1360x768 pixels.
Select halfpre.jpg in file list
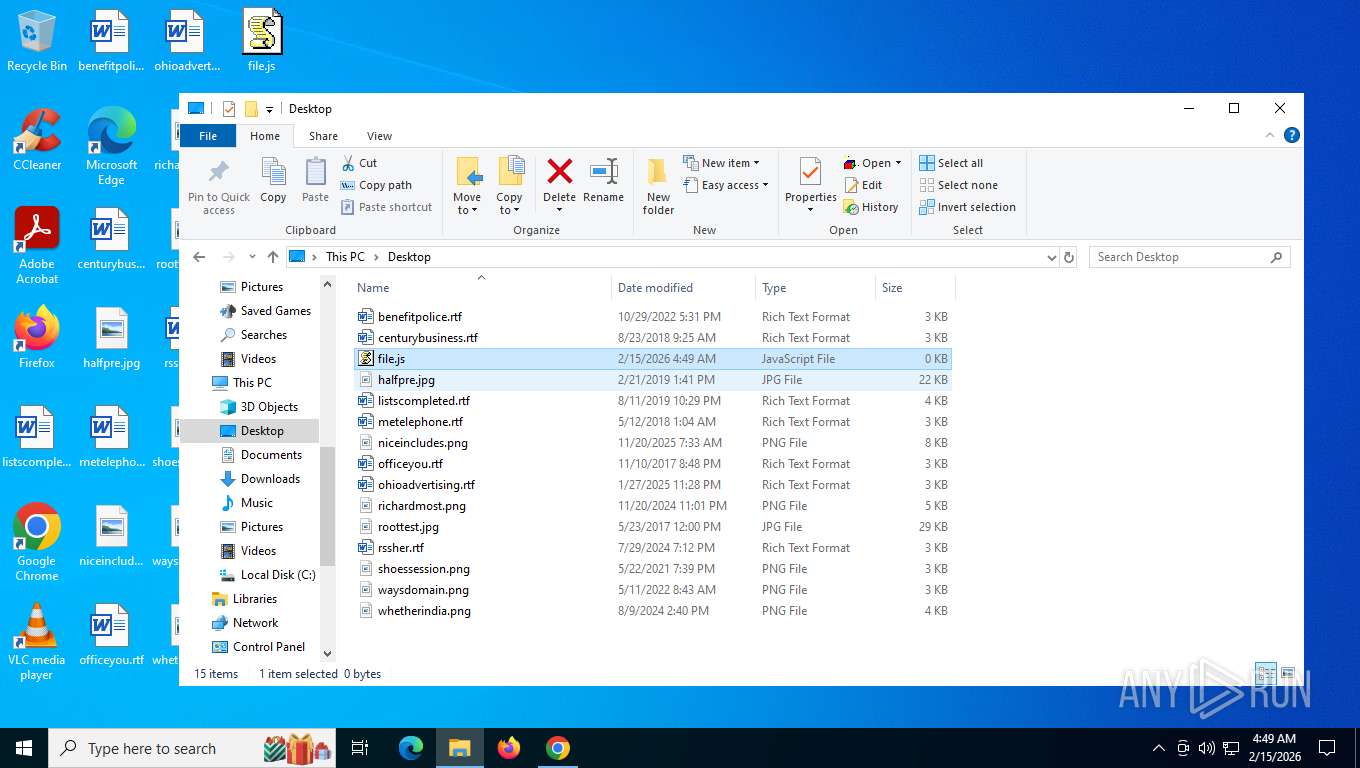653,380
